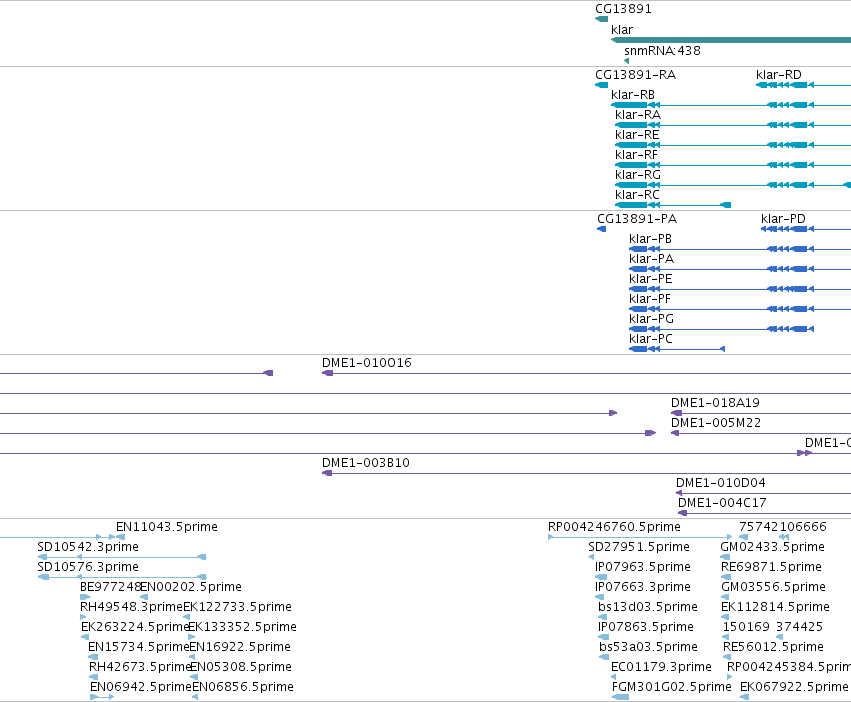Open the 374425 feature label
Screen dimensions: 851x702
point(799,627)
